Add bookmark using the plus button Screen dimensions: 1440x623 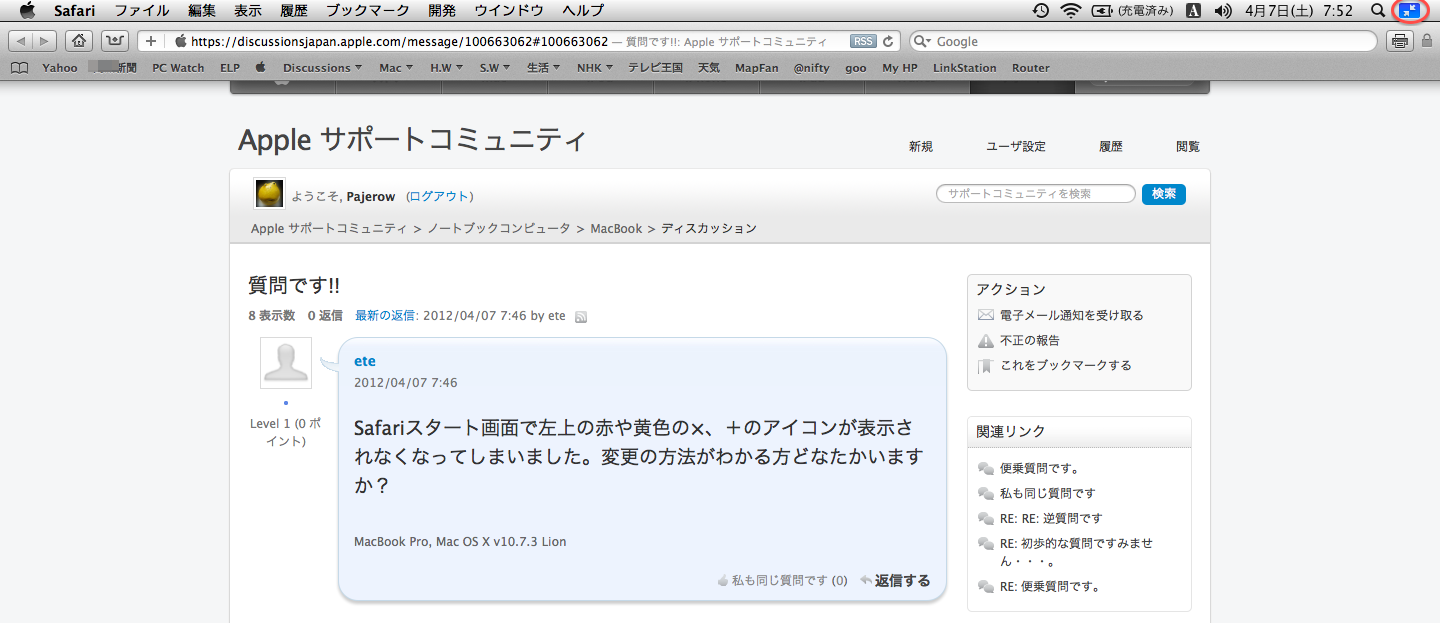(x=151, y=41)
